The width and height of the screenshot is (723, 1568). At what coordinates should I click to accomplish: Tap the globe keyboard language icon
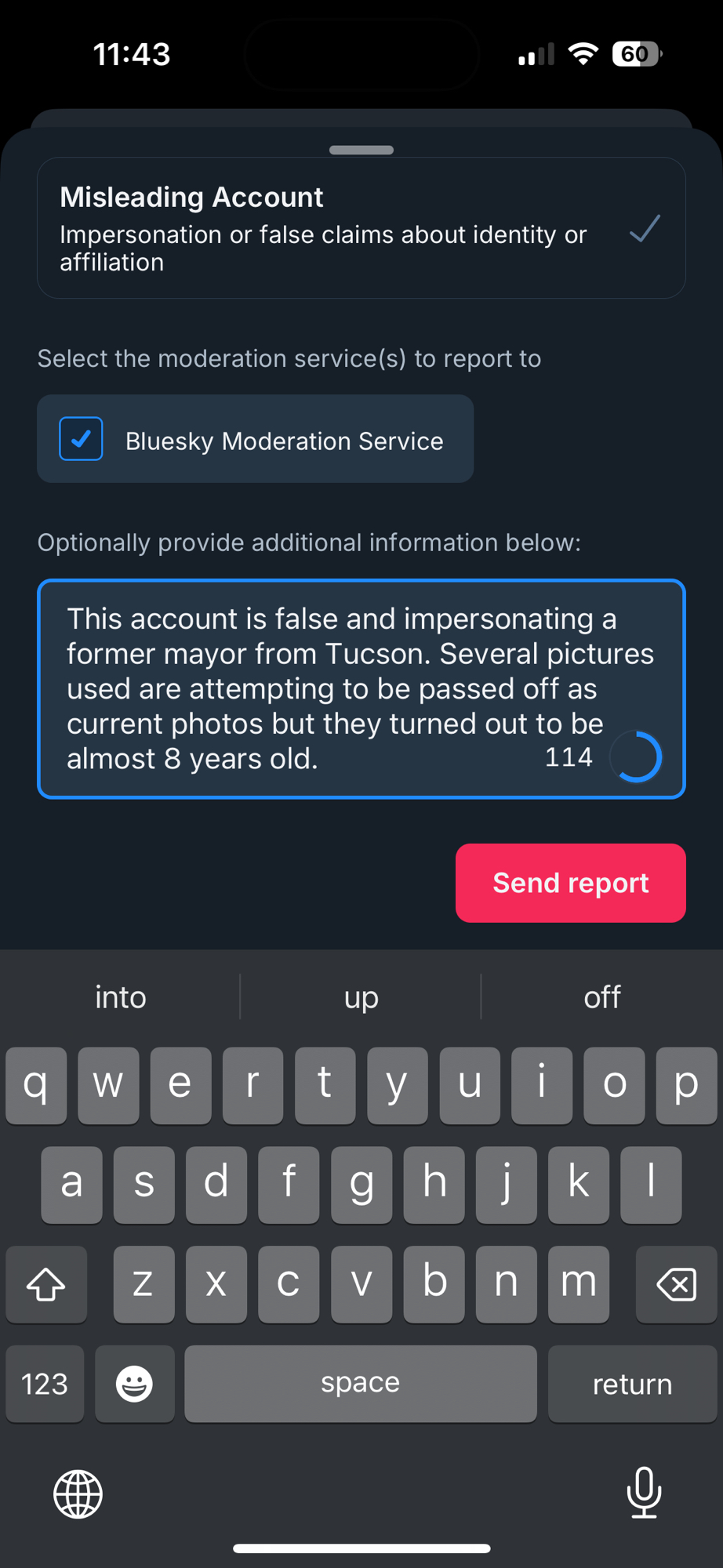point(78,1494)
